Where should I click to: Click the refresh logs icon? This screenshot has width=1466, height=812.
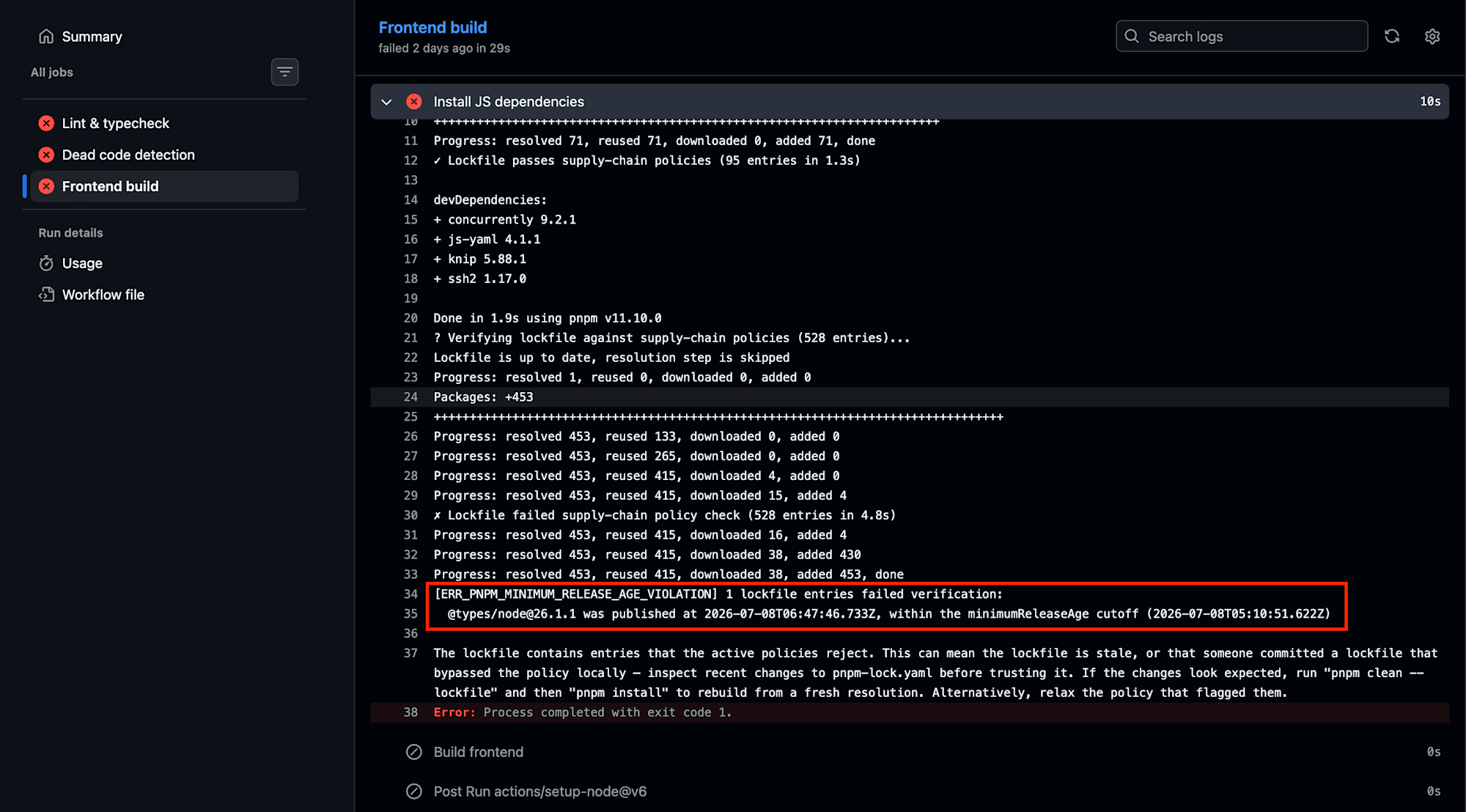point(1392,36)
